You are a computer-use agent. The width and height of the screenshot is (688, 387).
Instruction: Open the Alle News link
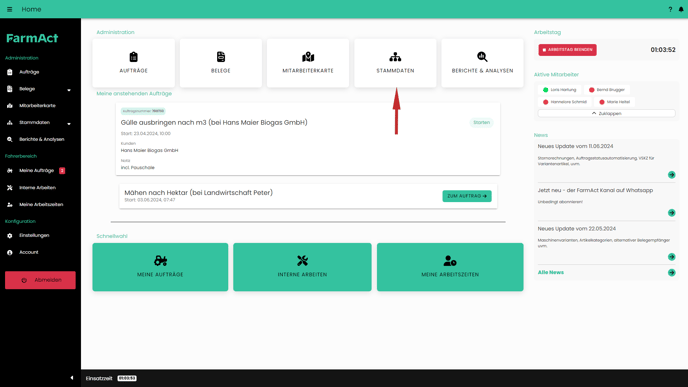551,272
